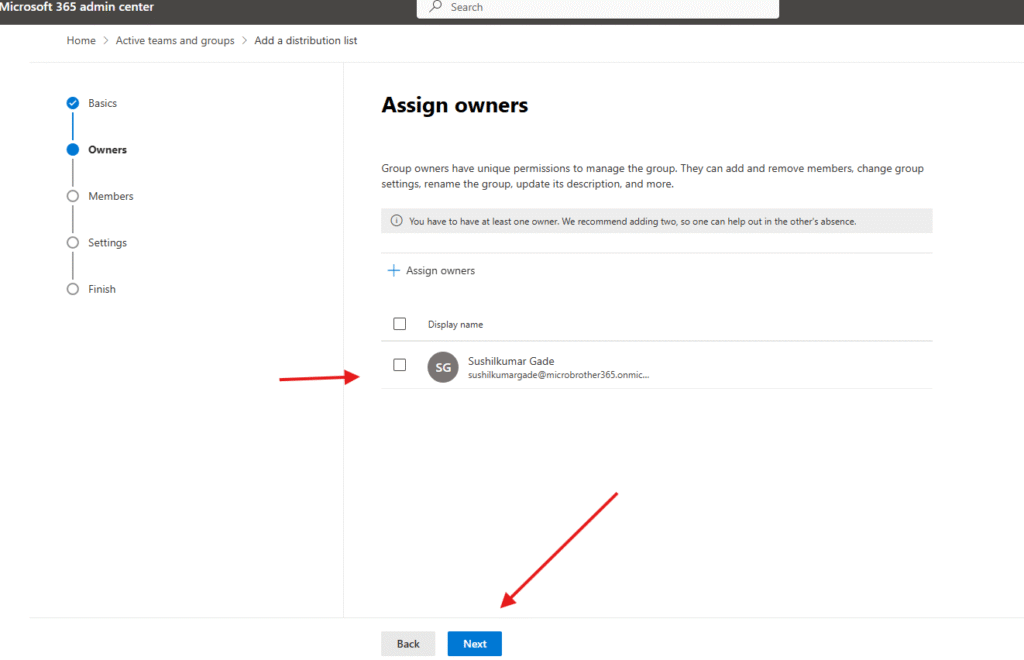Click the plus icon beside Assign owners

click(394, 271)
